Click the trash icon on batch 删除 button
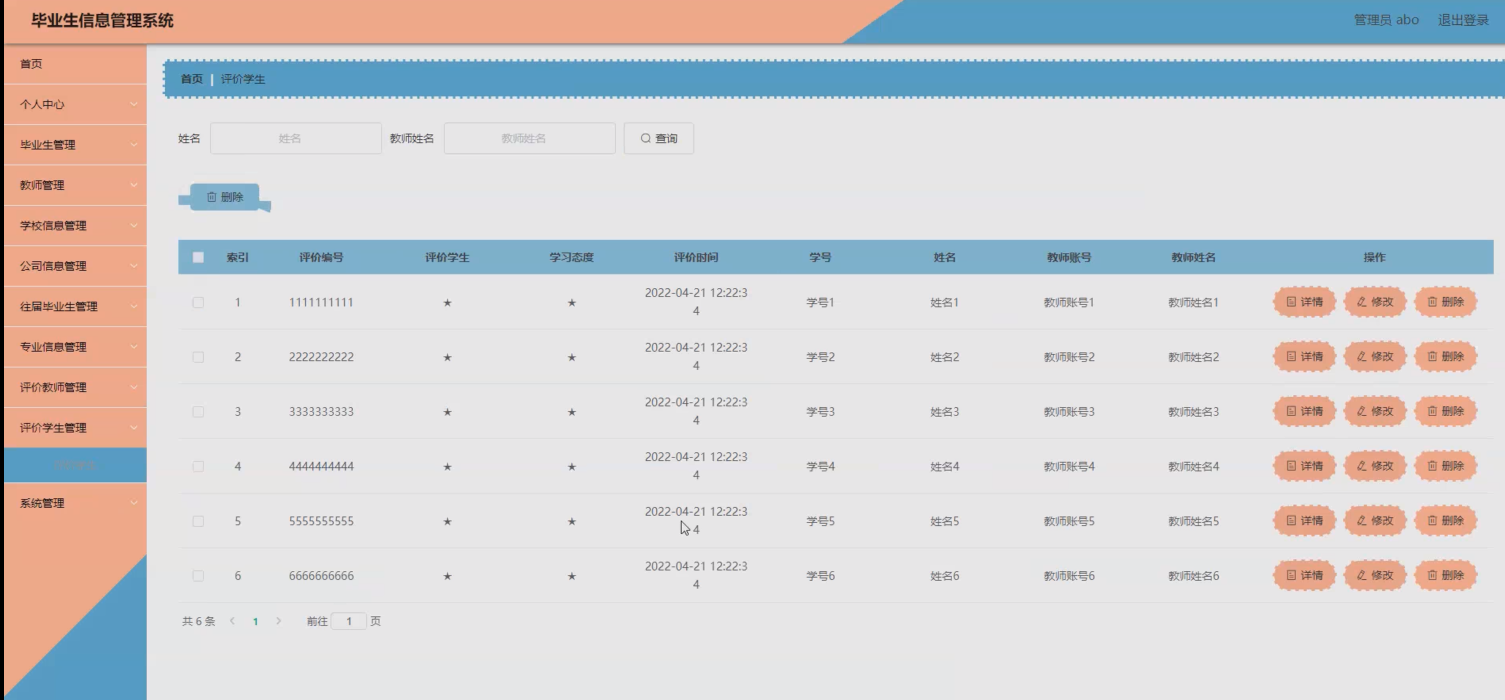Viewport: 1505px width, 700px height. click(x=211, y=197)
